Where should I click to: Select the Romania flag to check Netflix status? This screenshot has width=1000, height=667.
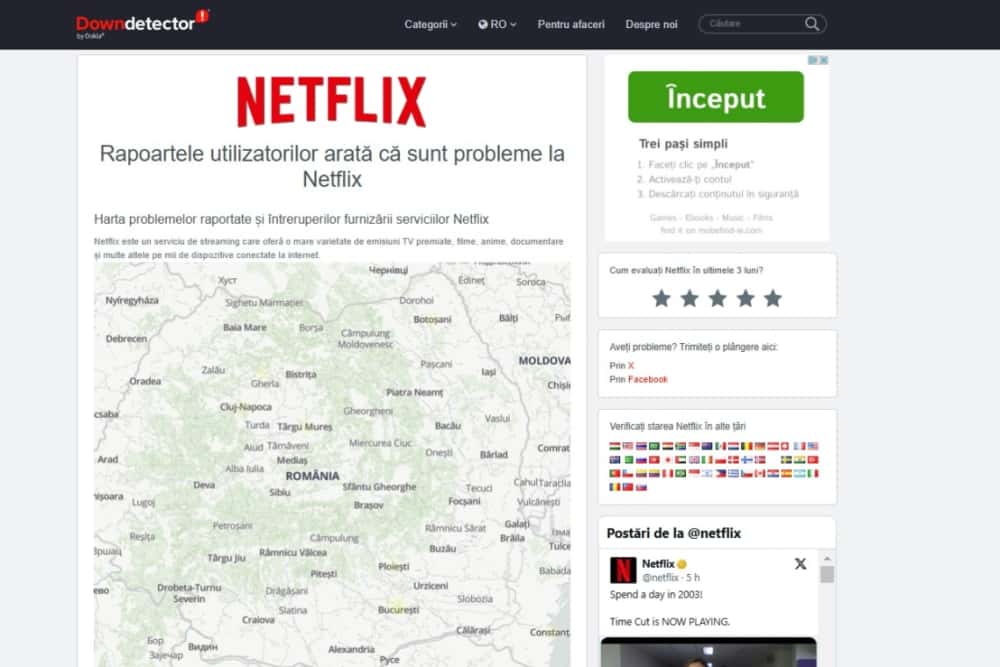(x=613, y=487)
